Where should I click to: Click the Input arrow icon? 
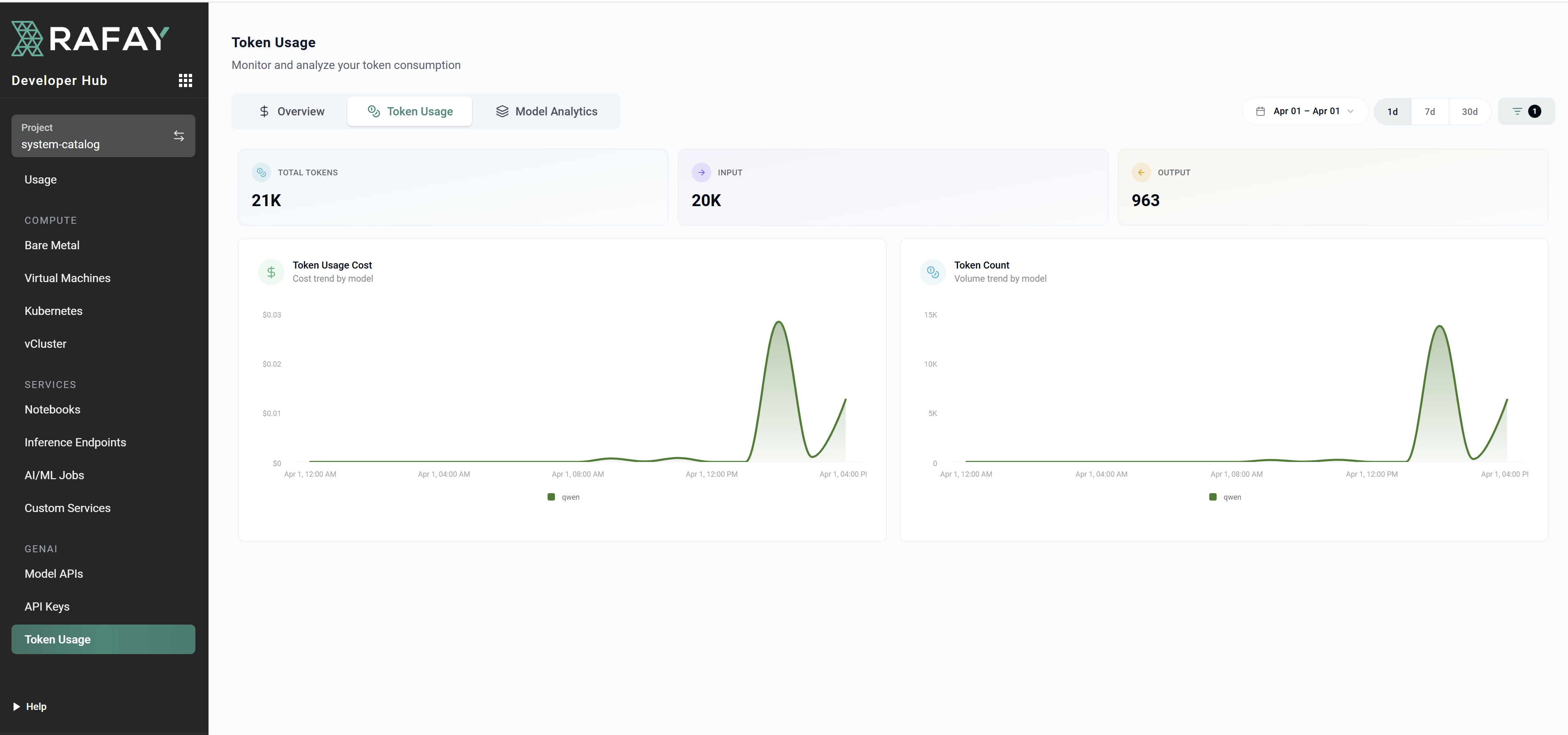point(701,172)
